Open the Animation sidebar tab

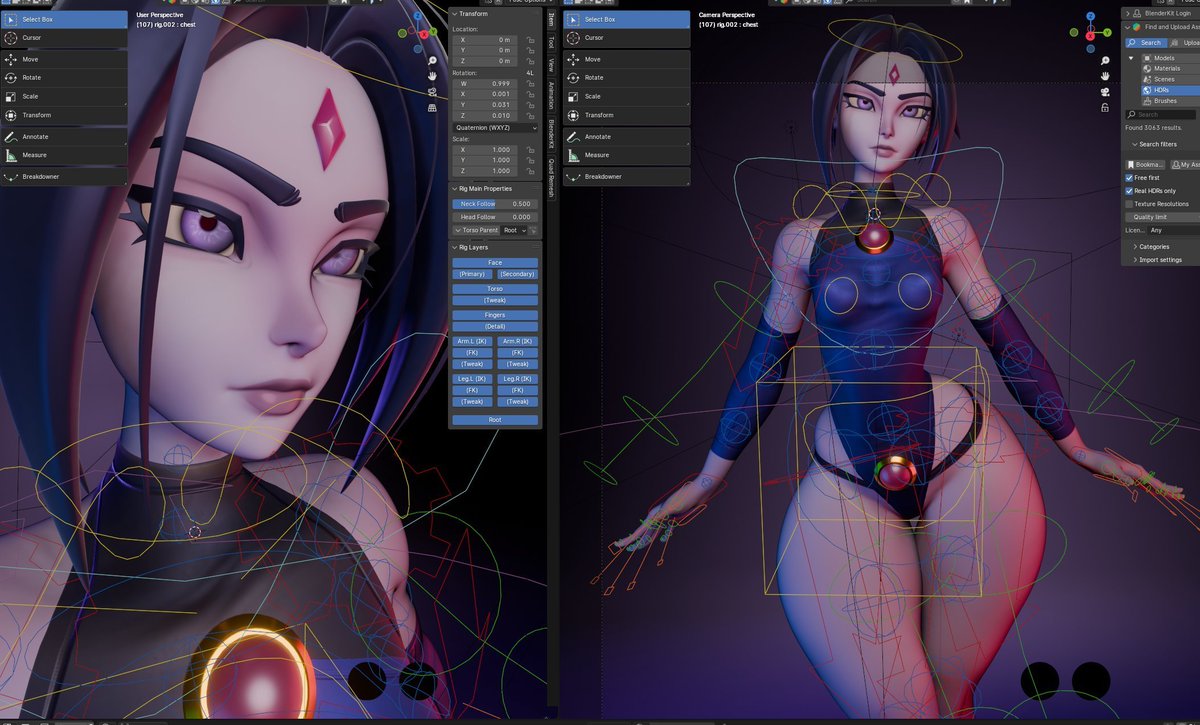pos(551,96)
